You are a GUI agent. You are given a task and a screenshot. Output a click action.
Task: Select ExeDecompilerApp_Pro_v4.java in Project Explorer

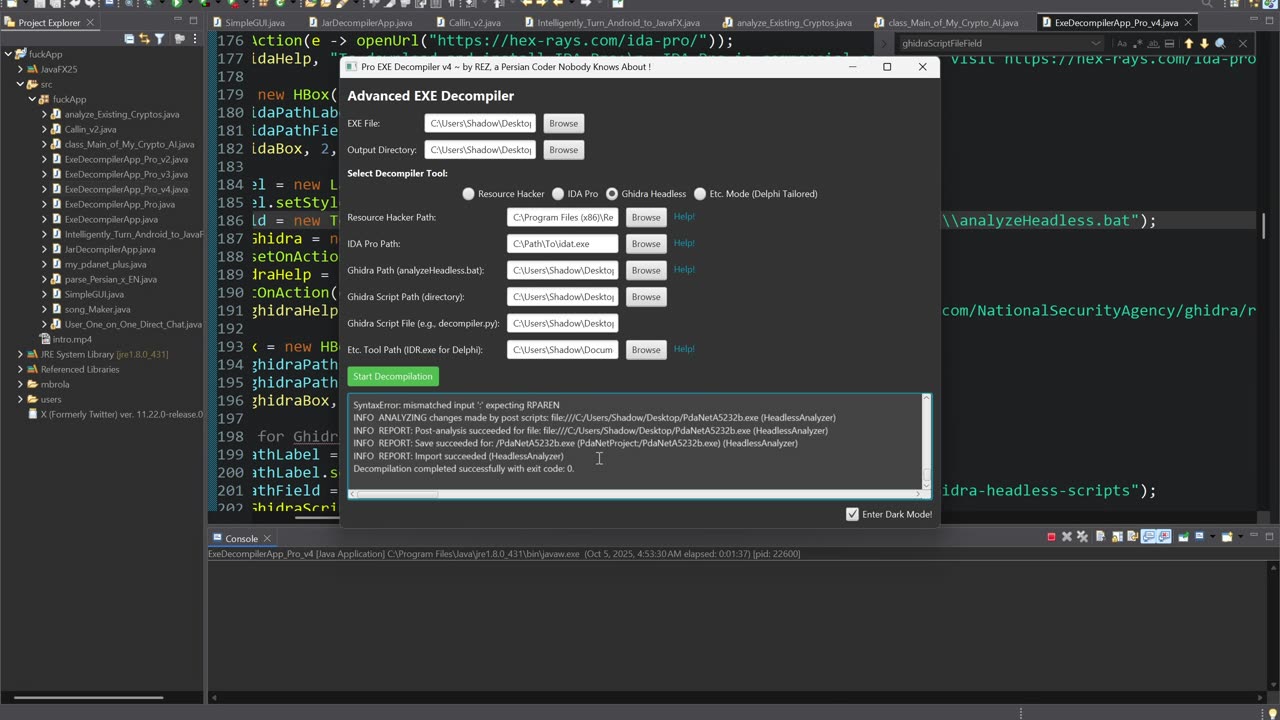pos(125,189)
